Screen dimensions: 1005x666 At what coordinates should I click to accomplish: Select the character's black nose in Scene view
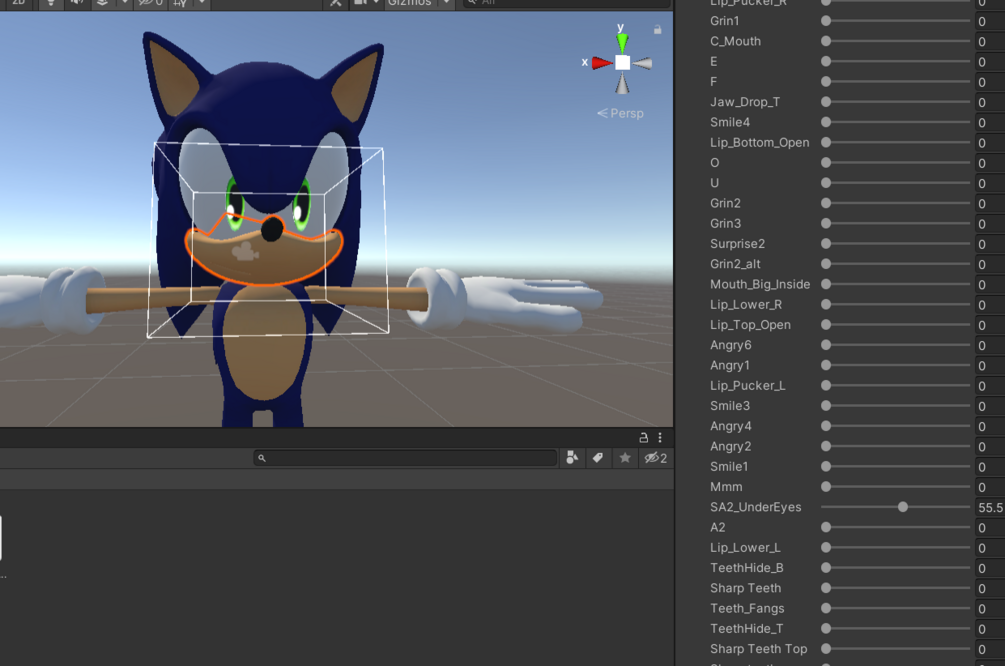(x=272, y=229)
